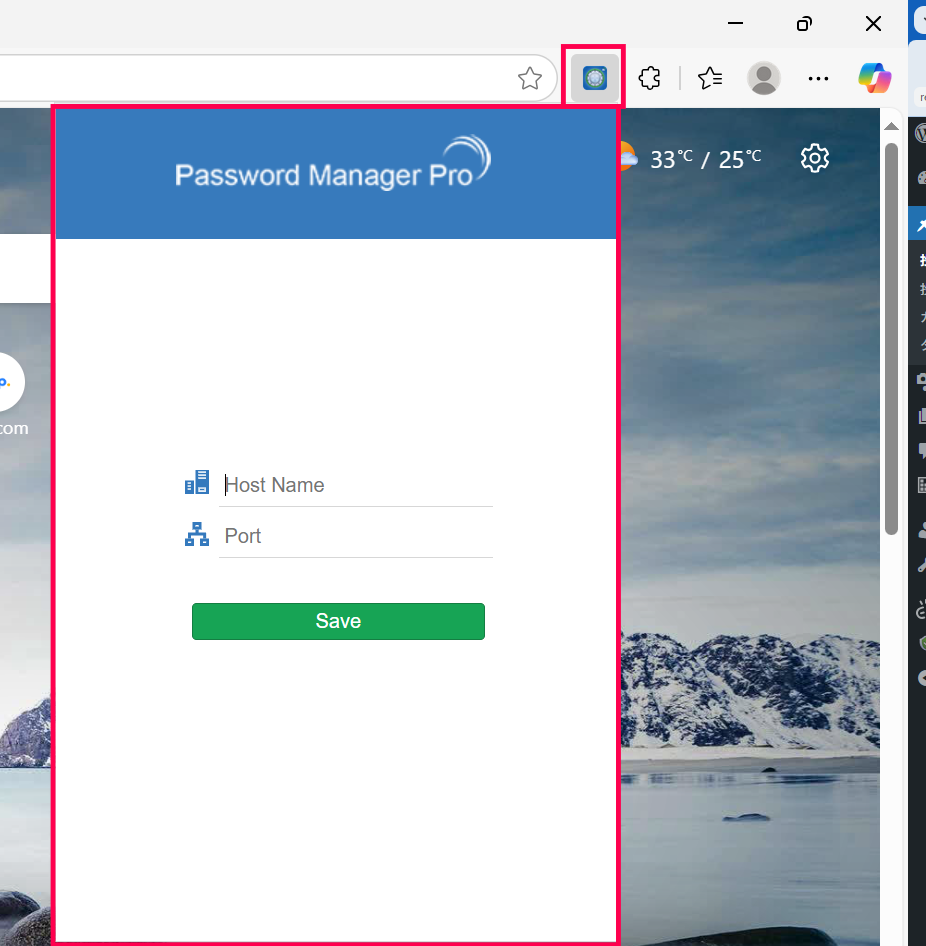Close the browser window
This screenshot has height=946, width=926.
click(x=873, y=24)
